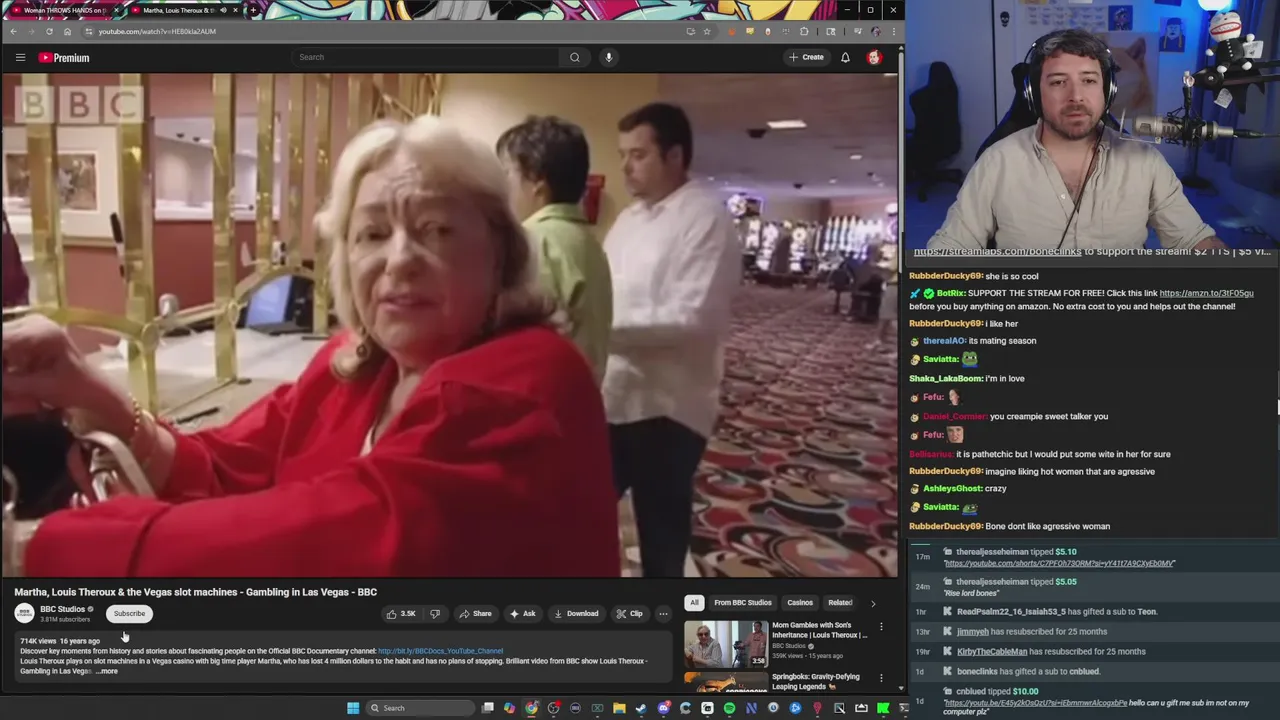Open BBC Studios channel avatar
Viewport: 1280px width, 720px height.
(x=24, y=613)
